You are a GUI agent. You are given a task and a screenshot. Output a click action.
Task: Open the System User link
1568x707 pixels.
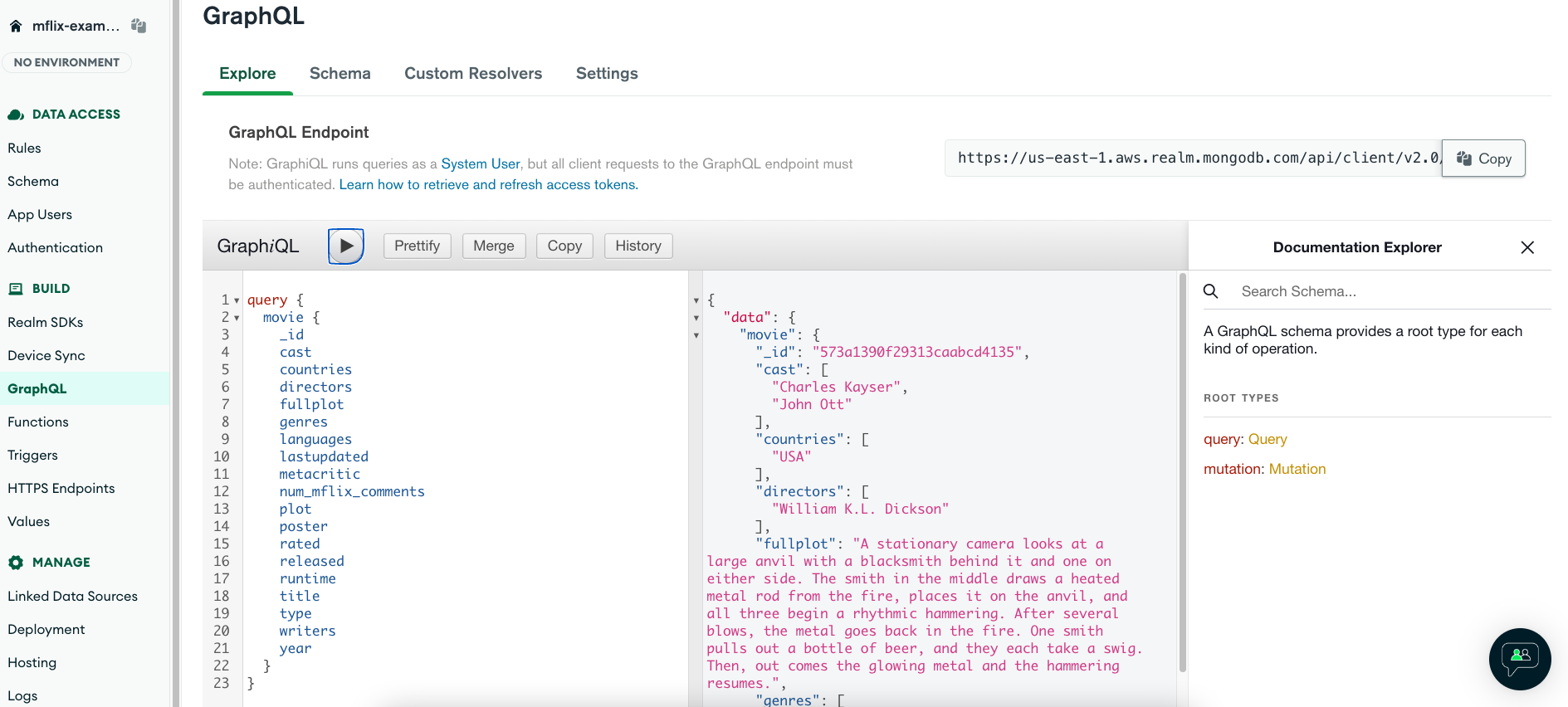481,163
